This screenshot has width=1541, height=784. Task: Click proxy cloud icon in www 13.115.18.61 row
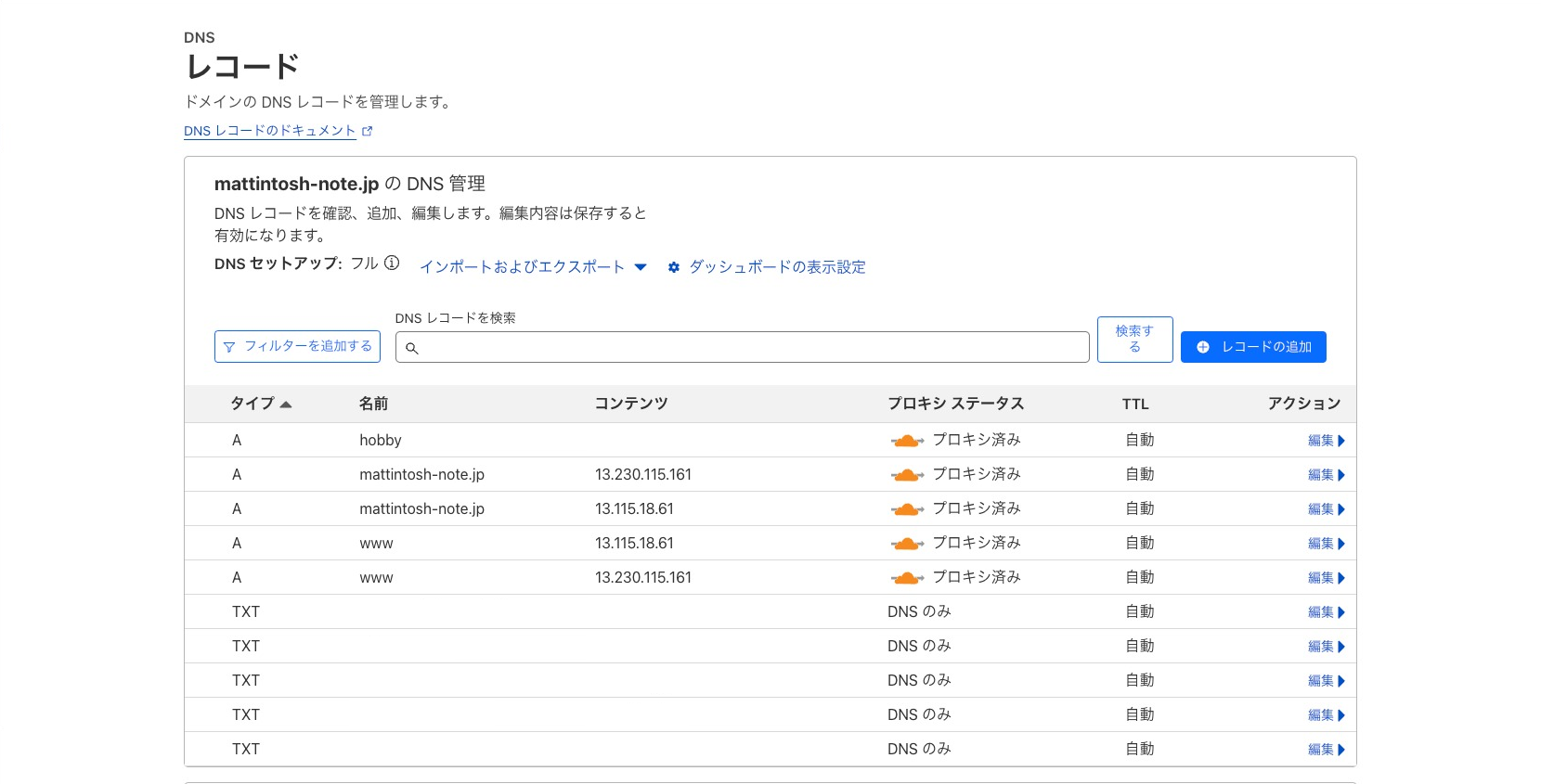(907, 544)
